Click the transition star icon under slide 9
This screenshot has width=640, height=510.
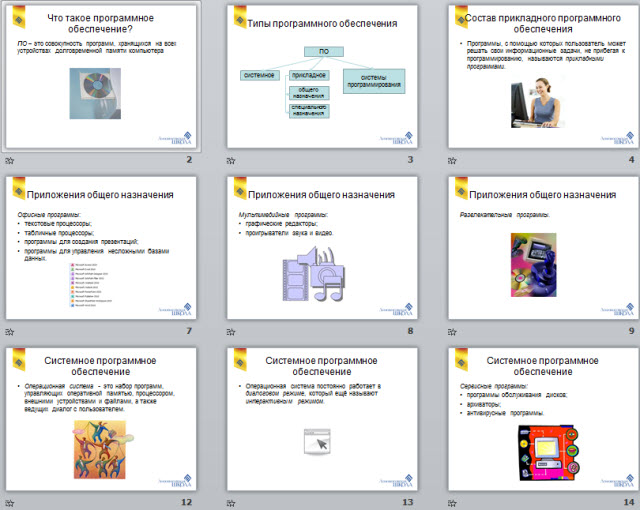pos(455,330)
